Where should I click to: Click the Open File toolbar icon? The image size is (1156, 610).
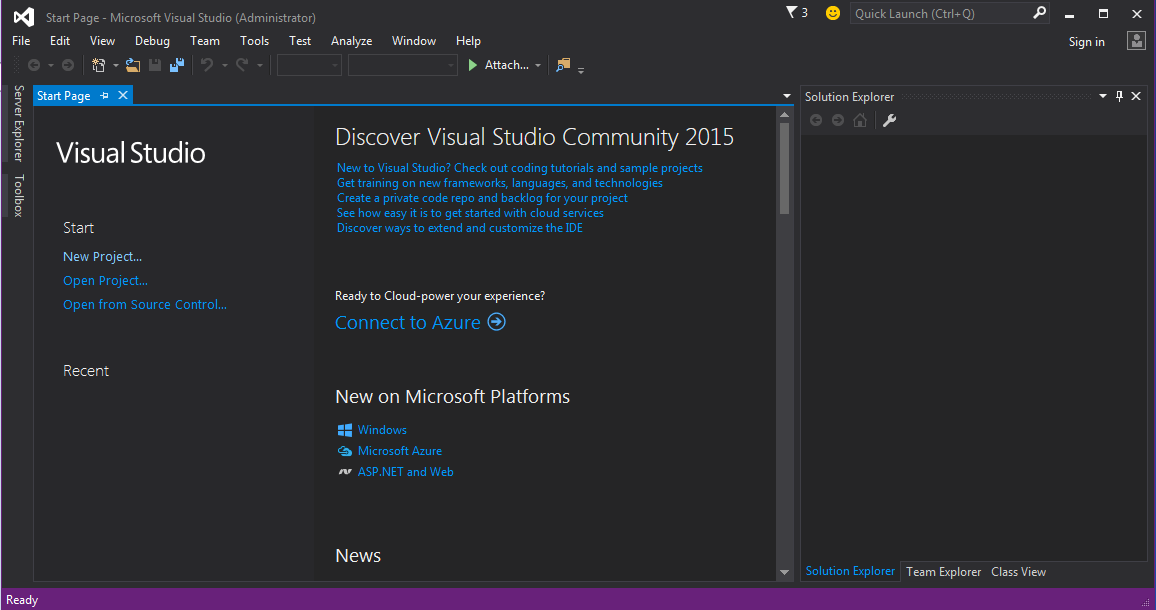point(132,65)
